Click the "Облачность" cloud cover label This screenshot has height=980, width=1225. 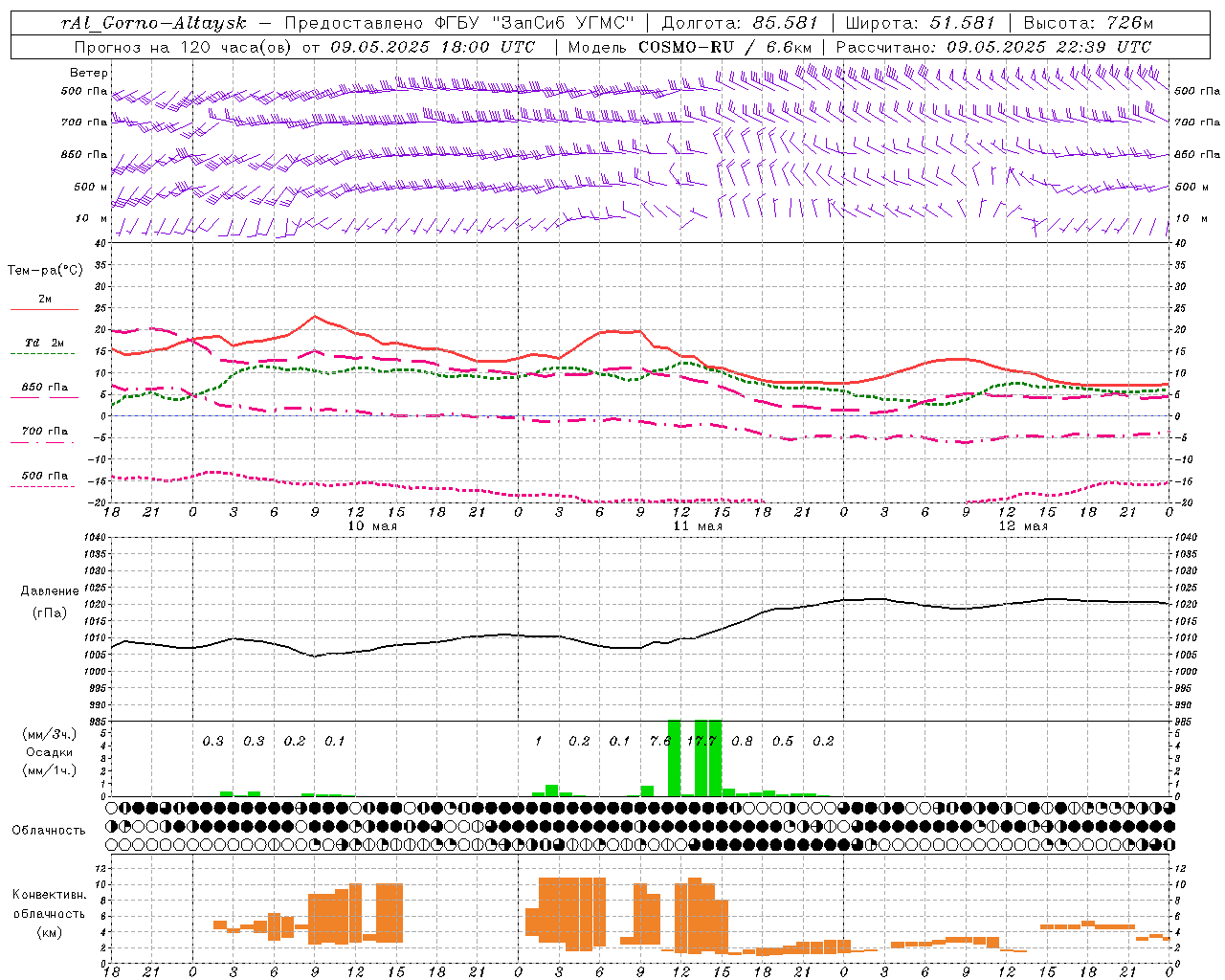[x=49, y=830]
